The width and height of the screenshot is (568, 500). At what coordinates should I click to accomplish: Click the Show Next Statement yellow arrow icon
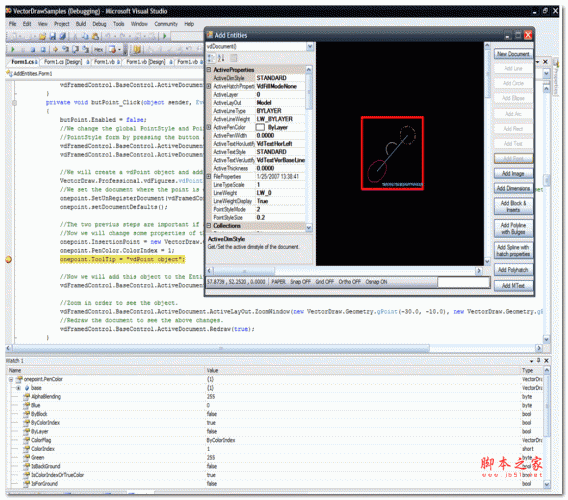[55, 49]
